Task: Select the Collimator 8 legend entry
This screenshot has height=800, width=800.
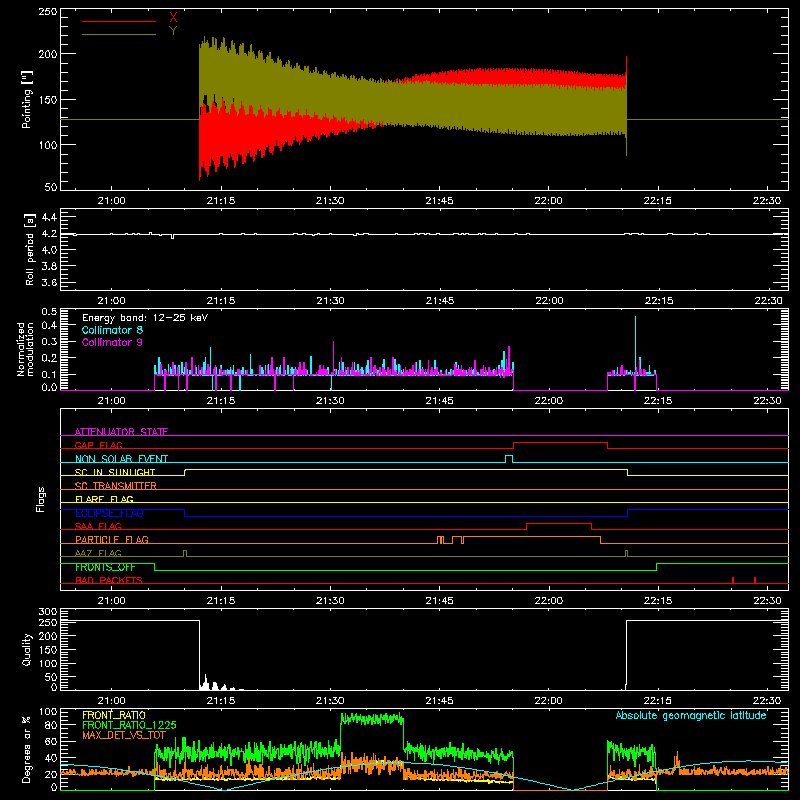Action: pos(112,330)
